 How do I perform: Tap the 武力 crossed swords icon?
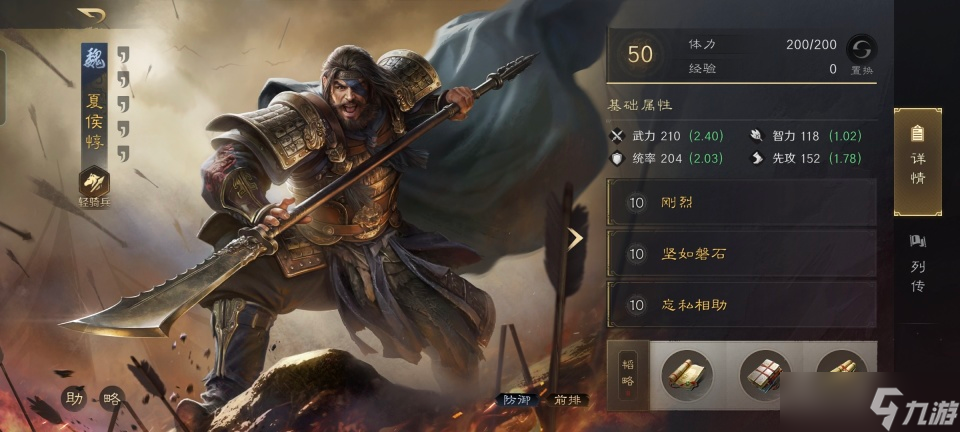click(x=618, y=136)
